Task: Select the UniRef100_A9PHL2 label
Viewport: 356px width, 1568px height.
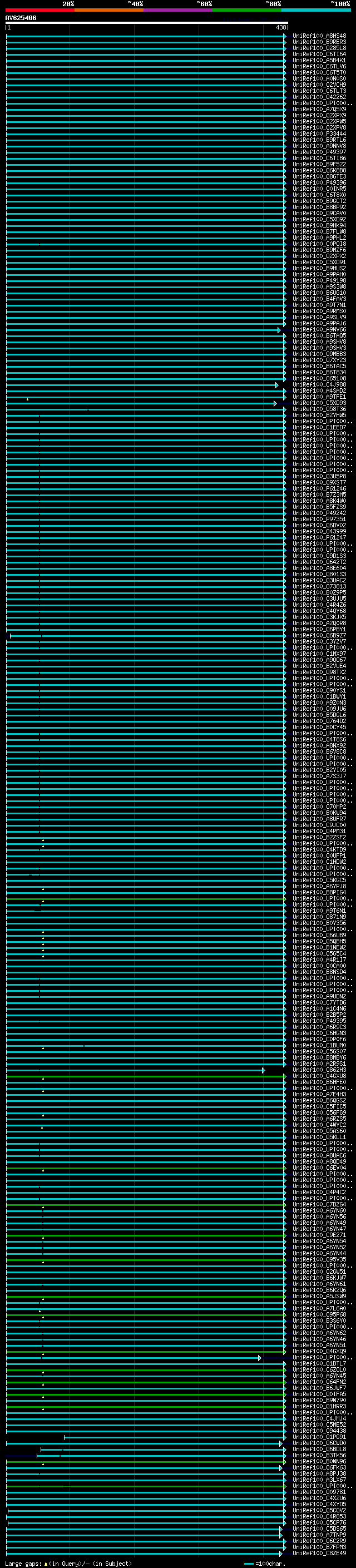Action: click(x=319, y=238)
